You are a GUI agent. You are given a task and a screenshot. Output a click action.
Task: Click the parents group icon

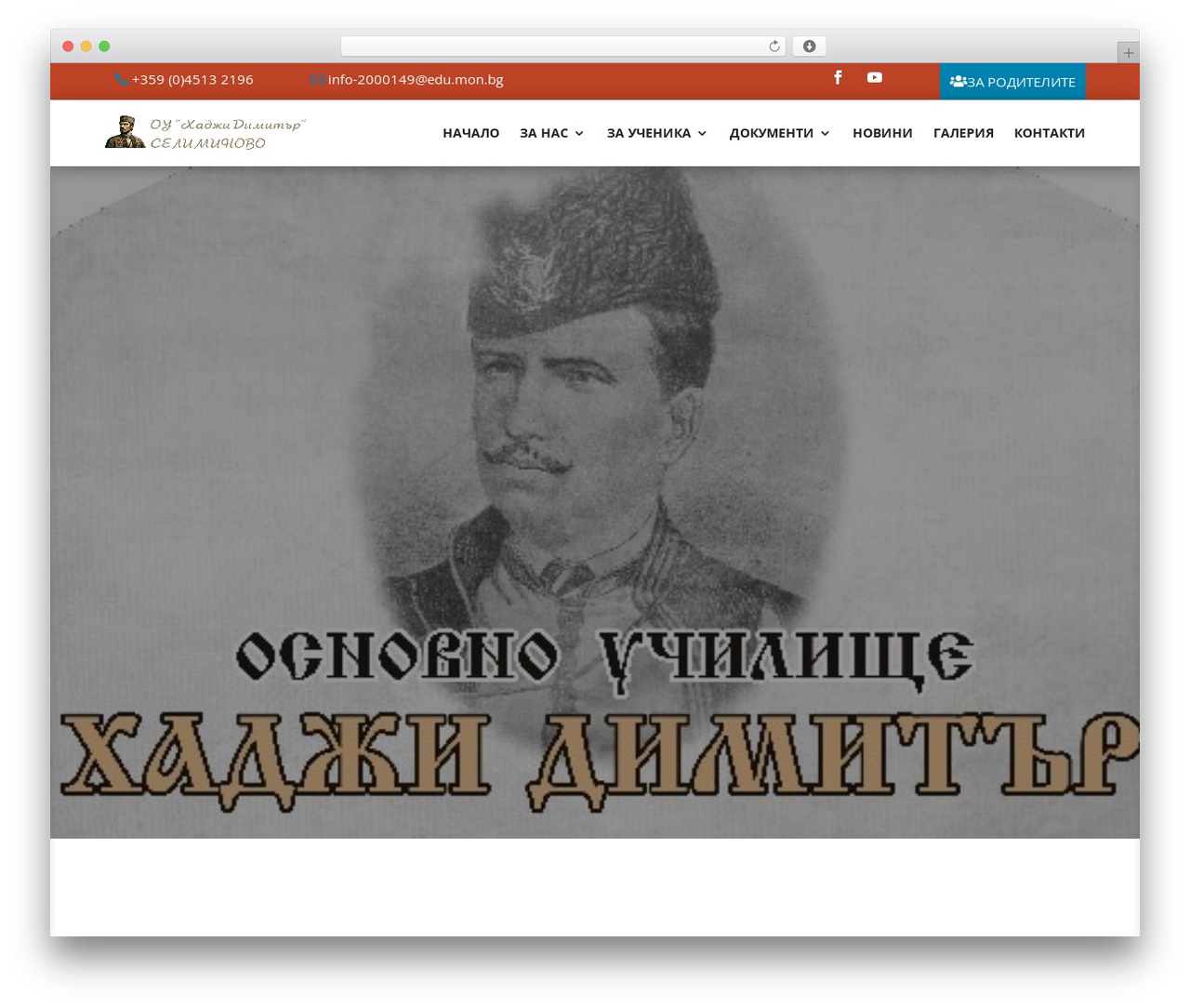point(958,82)
